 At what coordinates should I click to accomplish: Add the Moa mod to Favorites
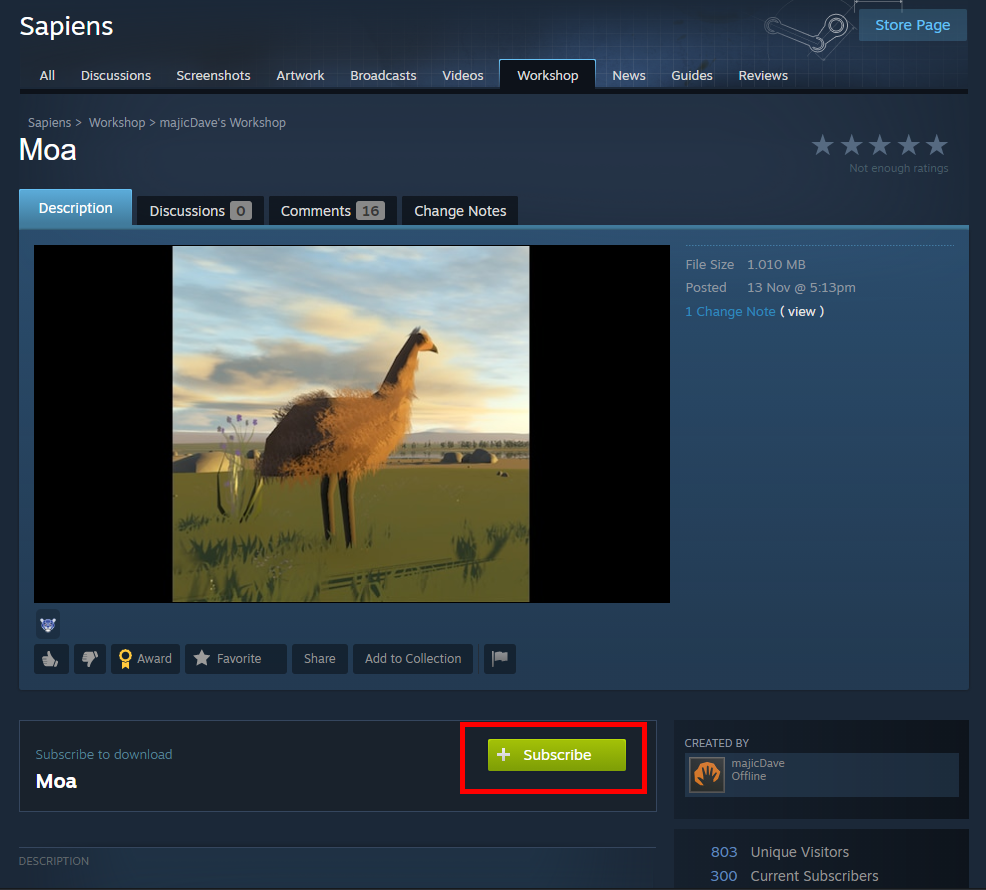click(x=236, y=659)
